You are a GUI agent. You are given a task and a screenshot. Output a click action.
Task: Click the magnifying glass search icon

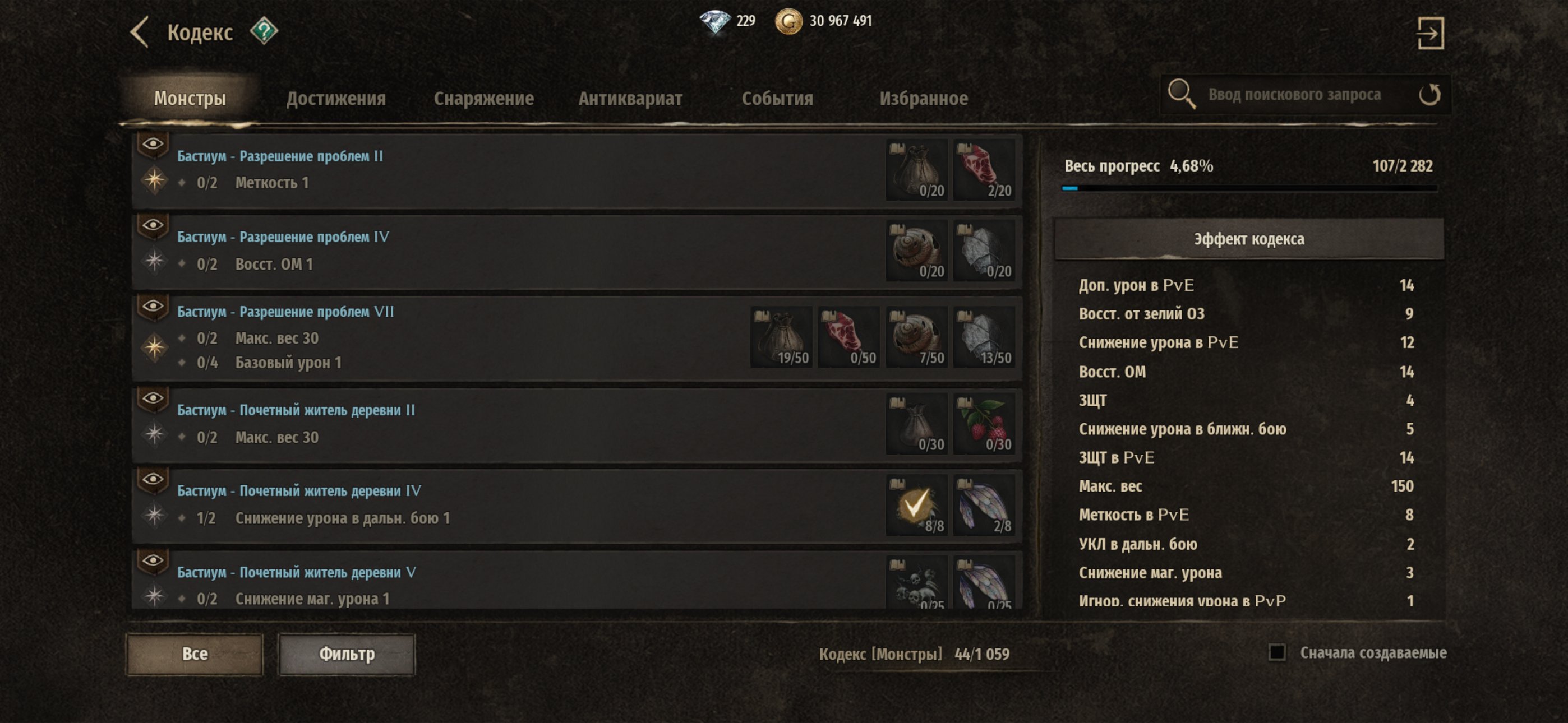click(x=1182, y=94)
